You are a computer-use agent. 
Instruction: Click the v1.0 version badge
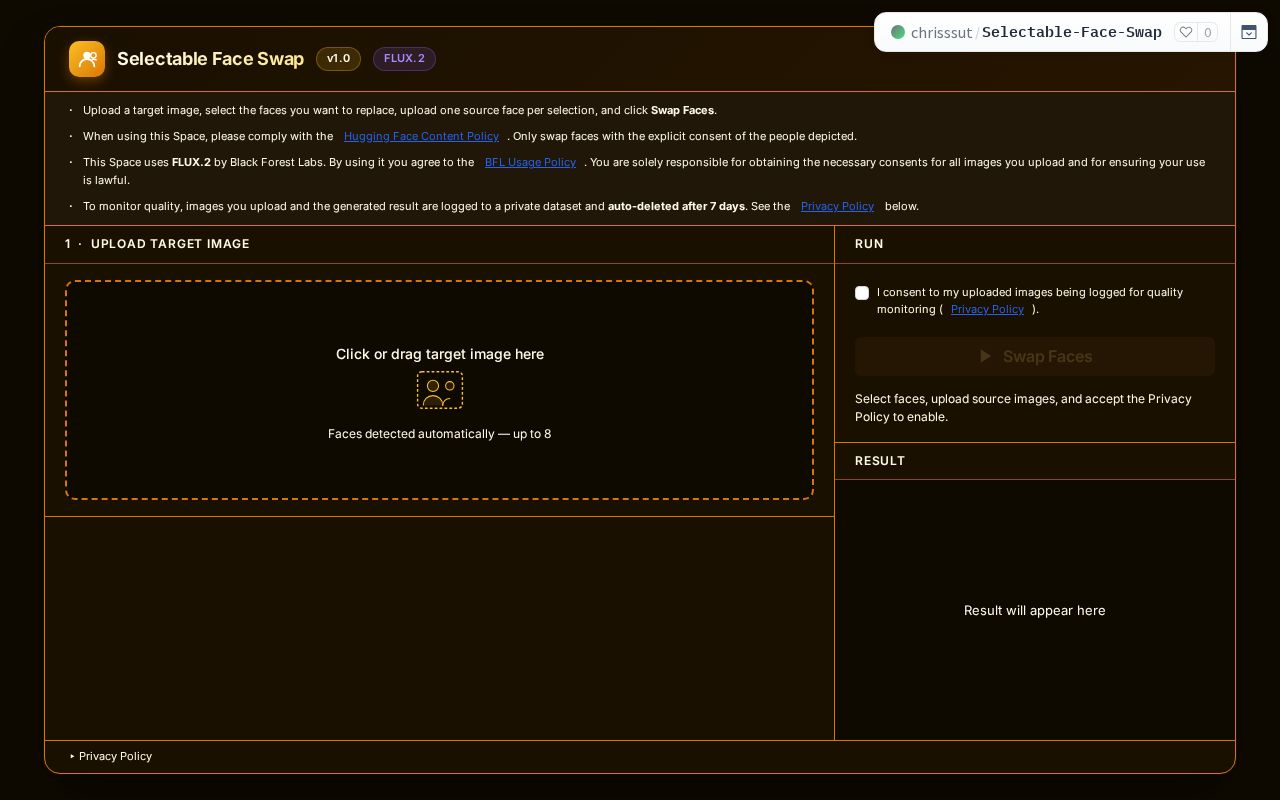(338, 59)
